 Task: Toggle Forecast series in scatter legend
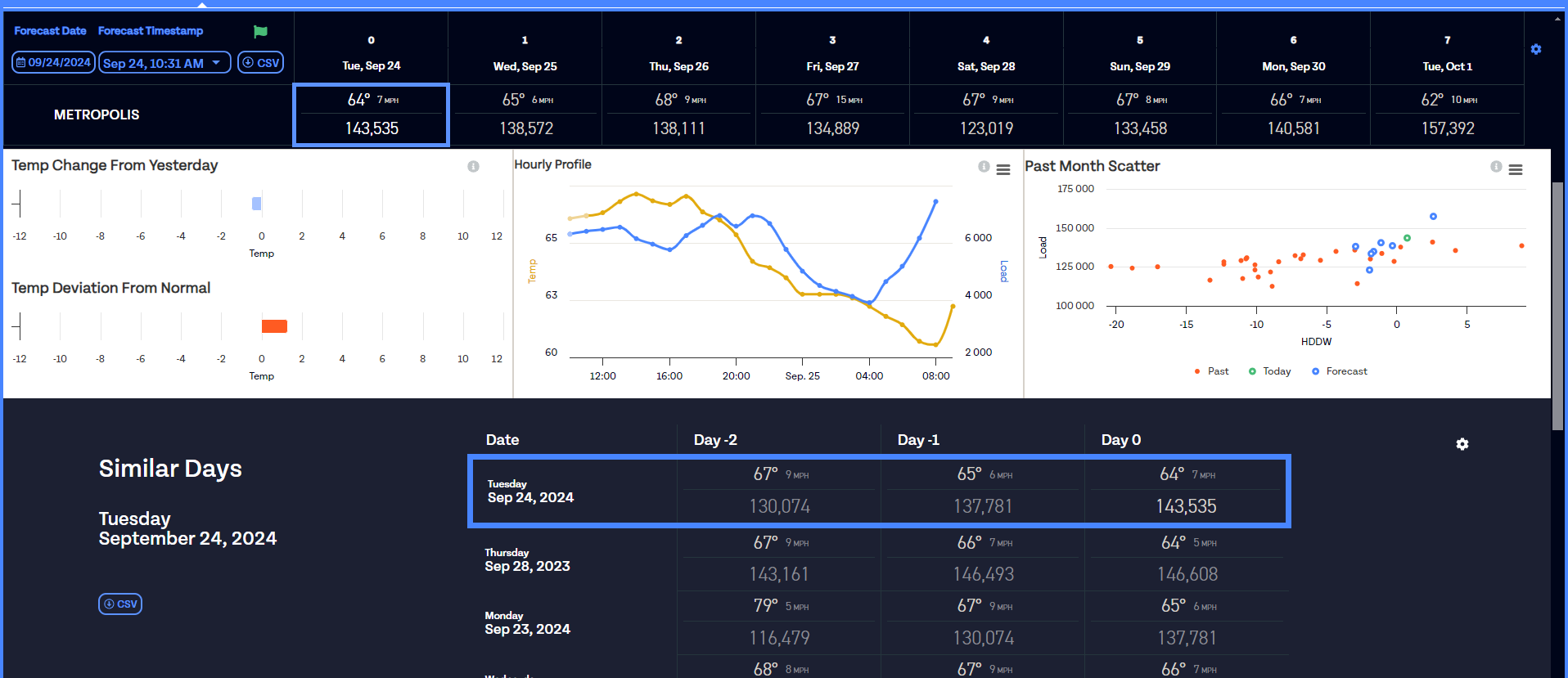click(1340, 371)
